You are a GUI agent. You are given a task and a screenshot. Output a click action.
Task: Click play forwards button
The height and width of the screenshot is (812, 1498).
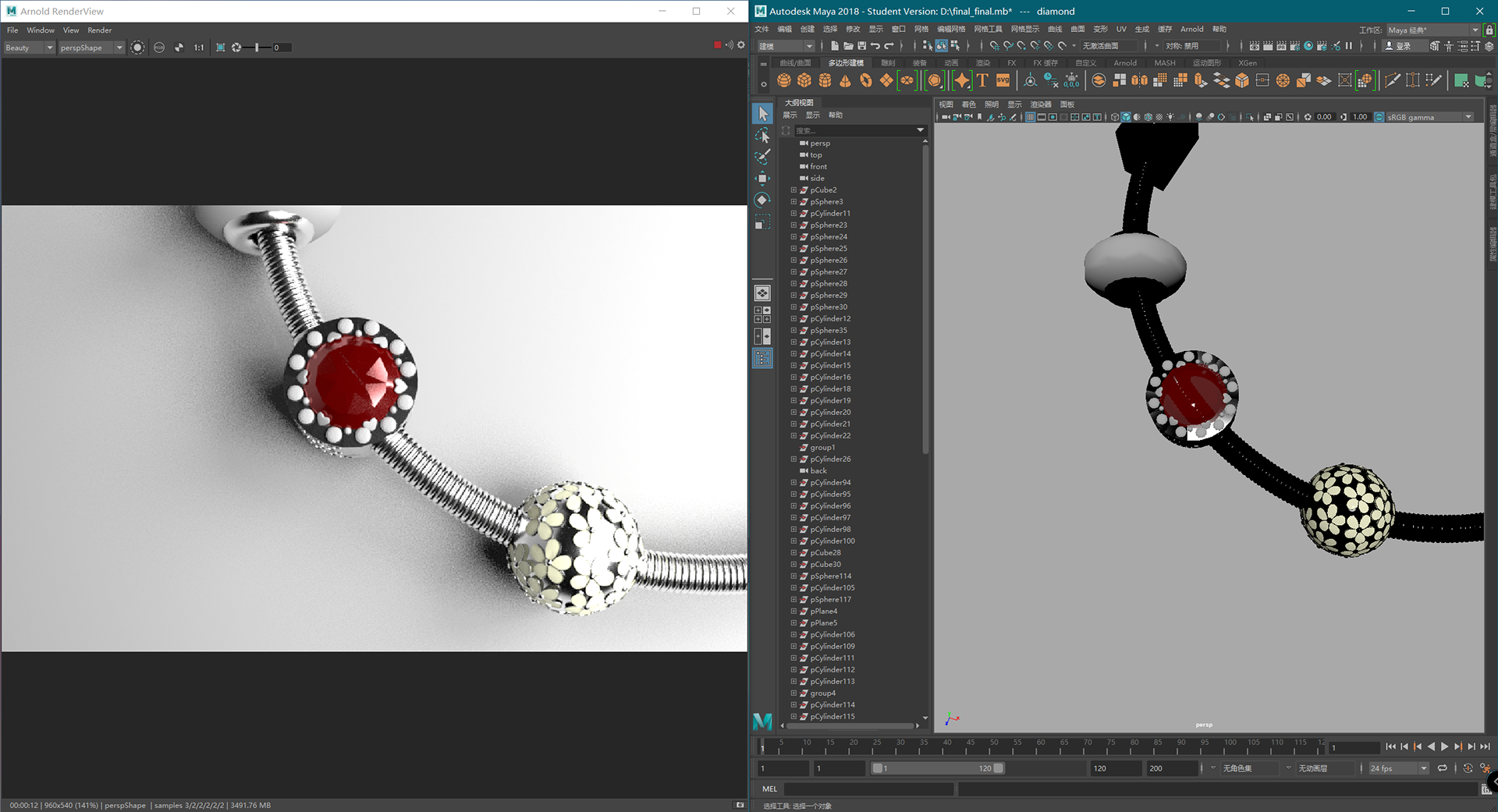pos(1445,747)
